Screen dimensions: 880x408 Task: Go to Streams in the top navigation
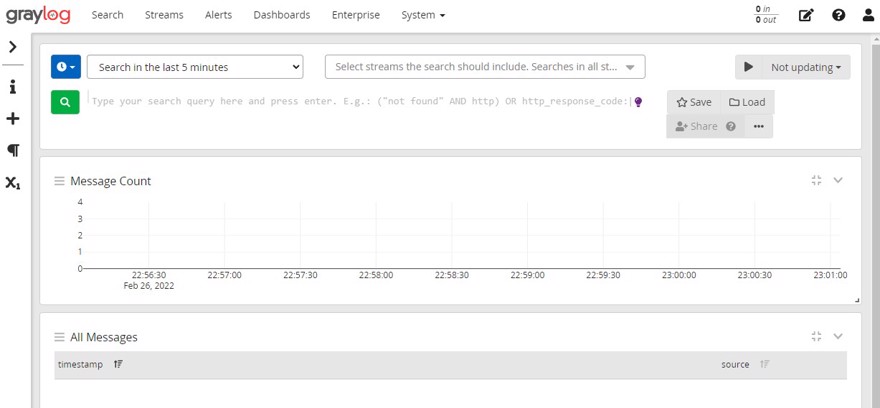(164, 15)
